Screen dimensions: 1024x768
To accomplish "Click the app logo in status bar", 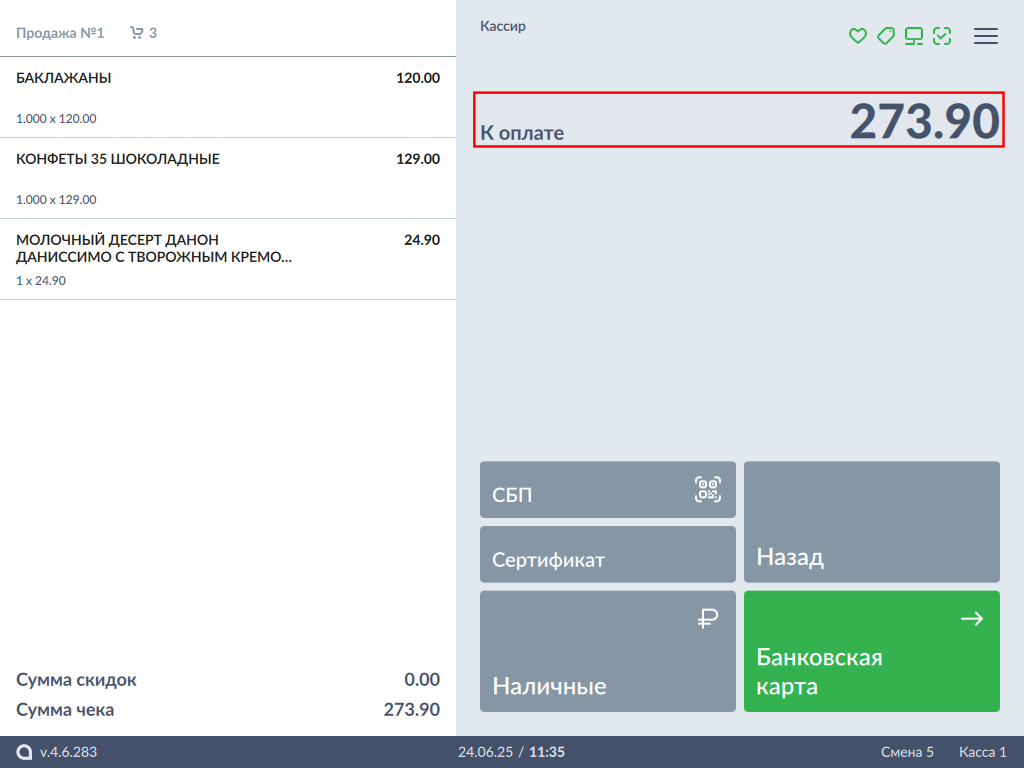I will coord(24,752).
